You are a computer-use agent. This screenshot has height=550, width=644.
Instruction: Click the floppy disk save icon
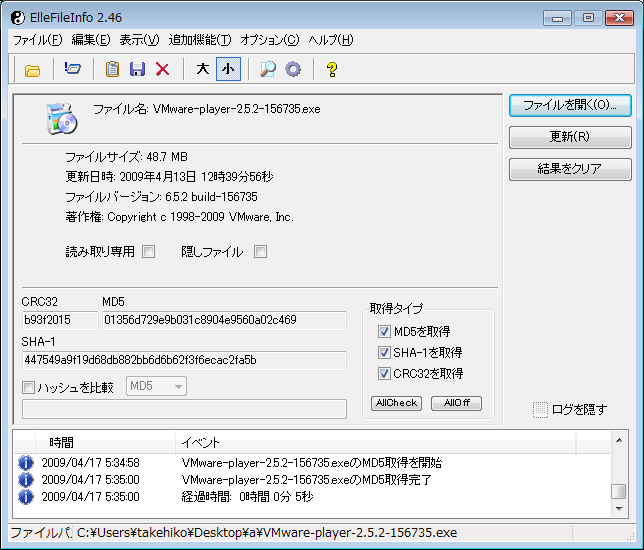click(137, 69)
